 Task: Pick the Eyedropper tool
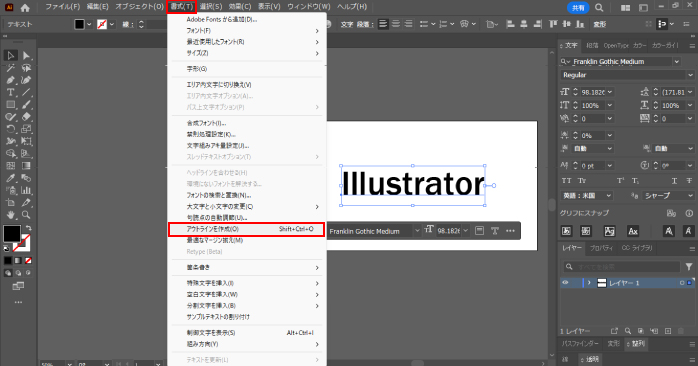click(x=11, y=178)
